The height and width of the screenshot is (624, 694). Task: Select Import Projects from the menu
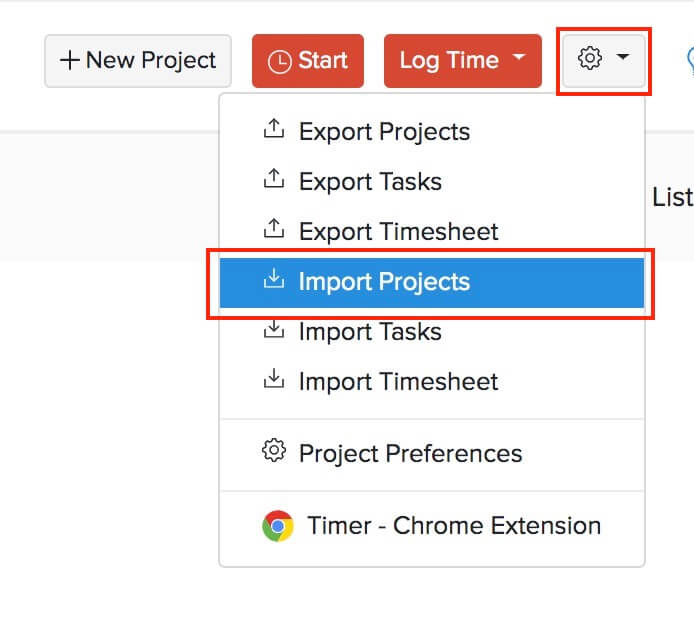(384, 282)
